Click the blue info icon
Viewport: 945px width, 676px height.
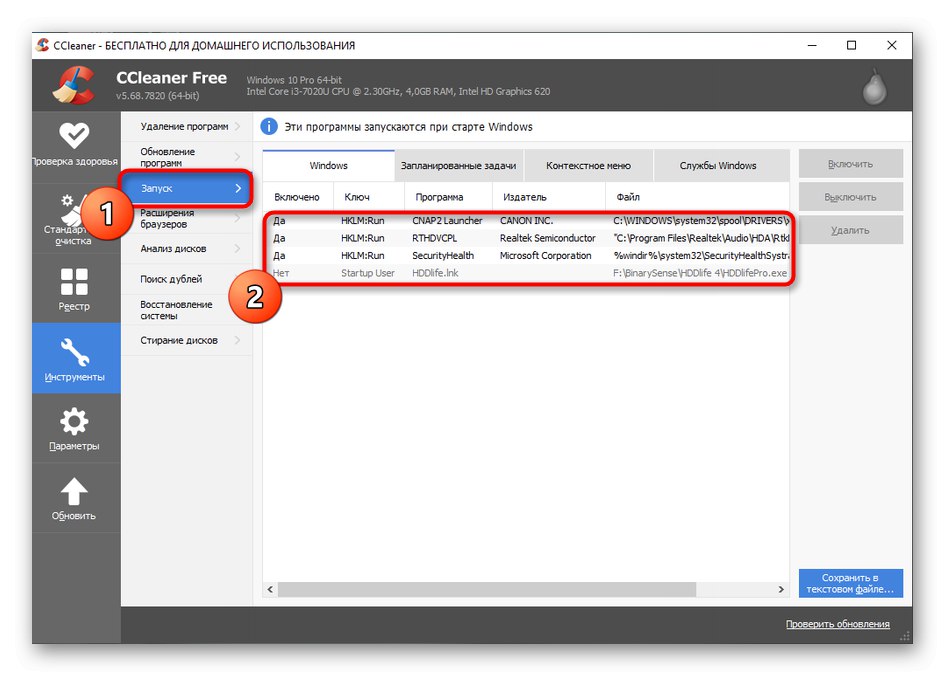269,127
